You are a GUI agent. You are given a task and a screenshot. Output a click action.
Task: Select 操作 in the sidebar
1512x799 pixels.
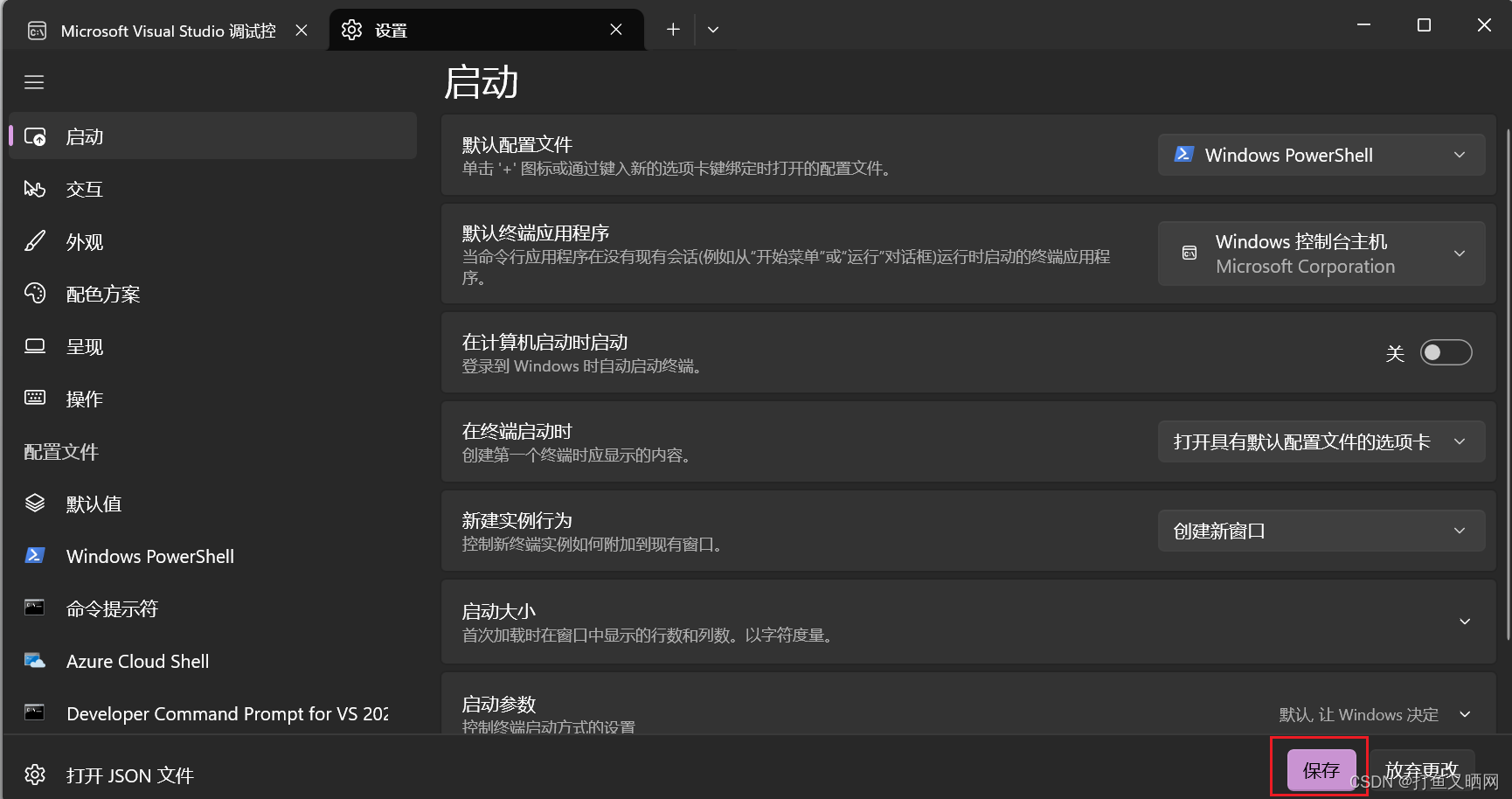pos(212,399)
